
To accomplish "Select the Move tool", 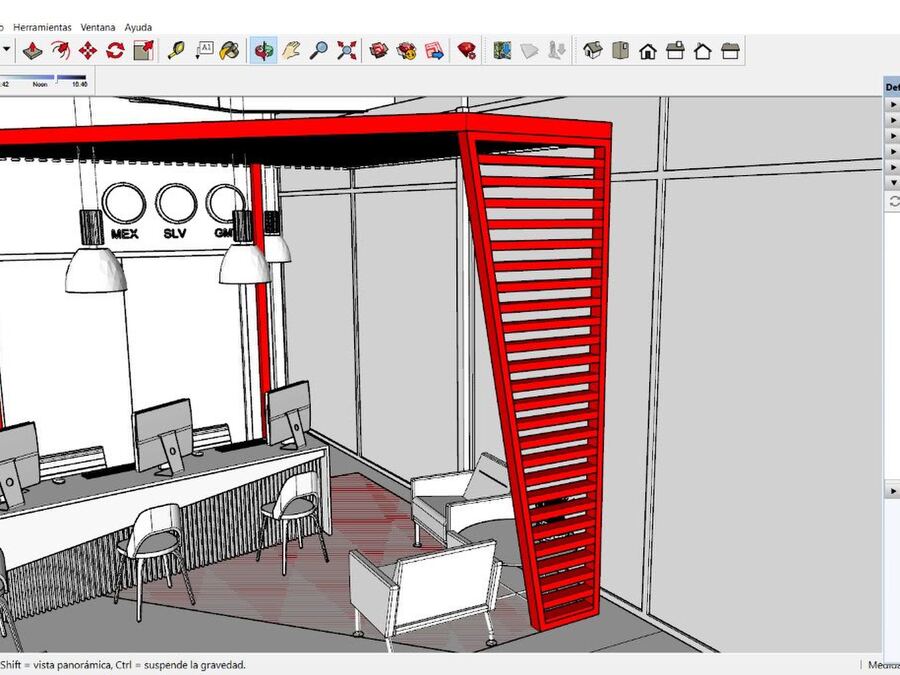I will 88,51.
